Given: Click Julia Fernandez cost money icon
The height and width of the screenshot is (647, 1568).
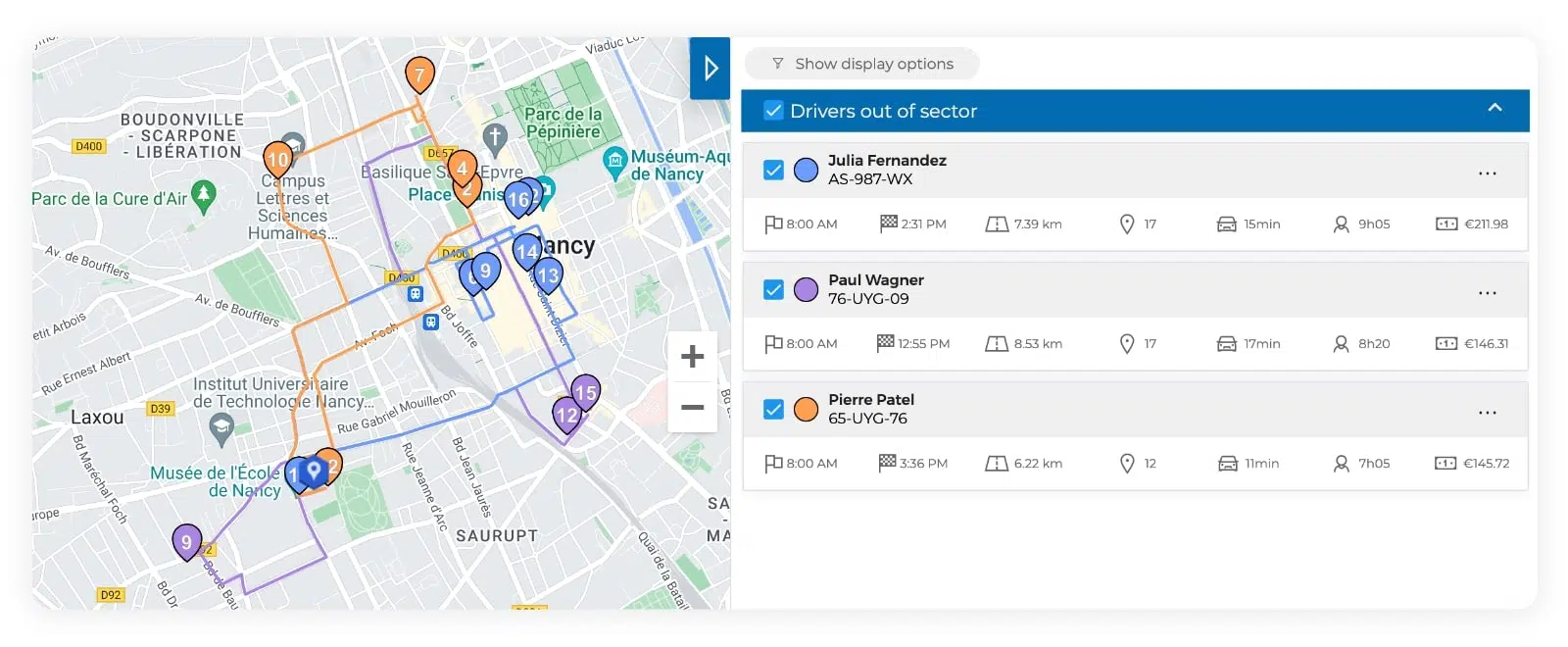Looking at the screenshot, I should pos(1445,224).
